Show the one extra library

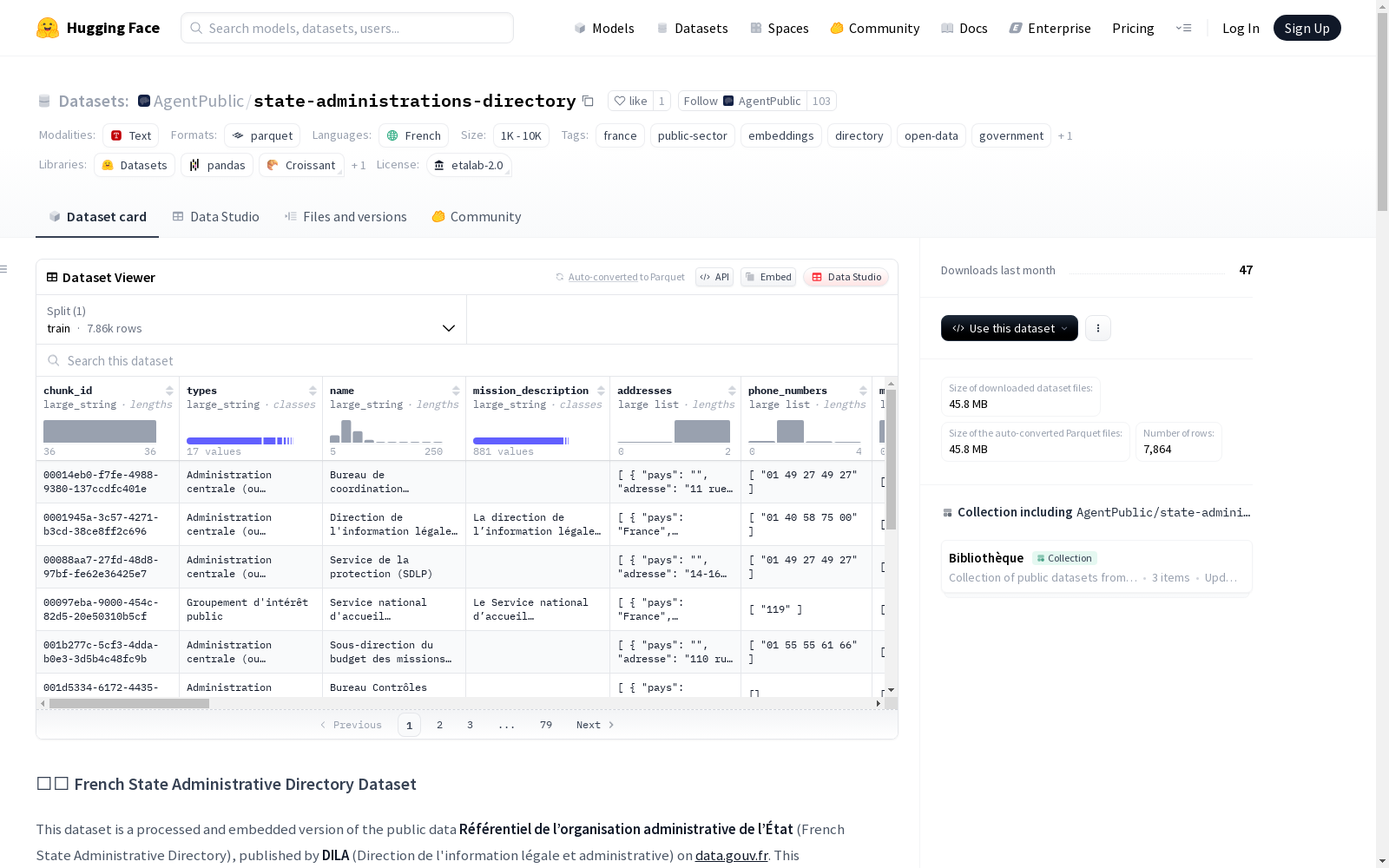tap(359, 165)
